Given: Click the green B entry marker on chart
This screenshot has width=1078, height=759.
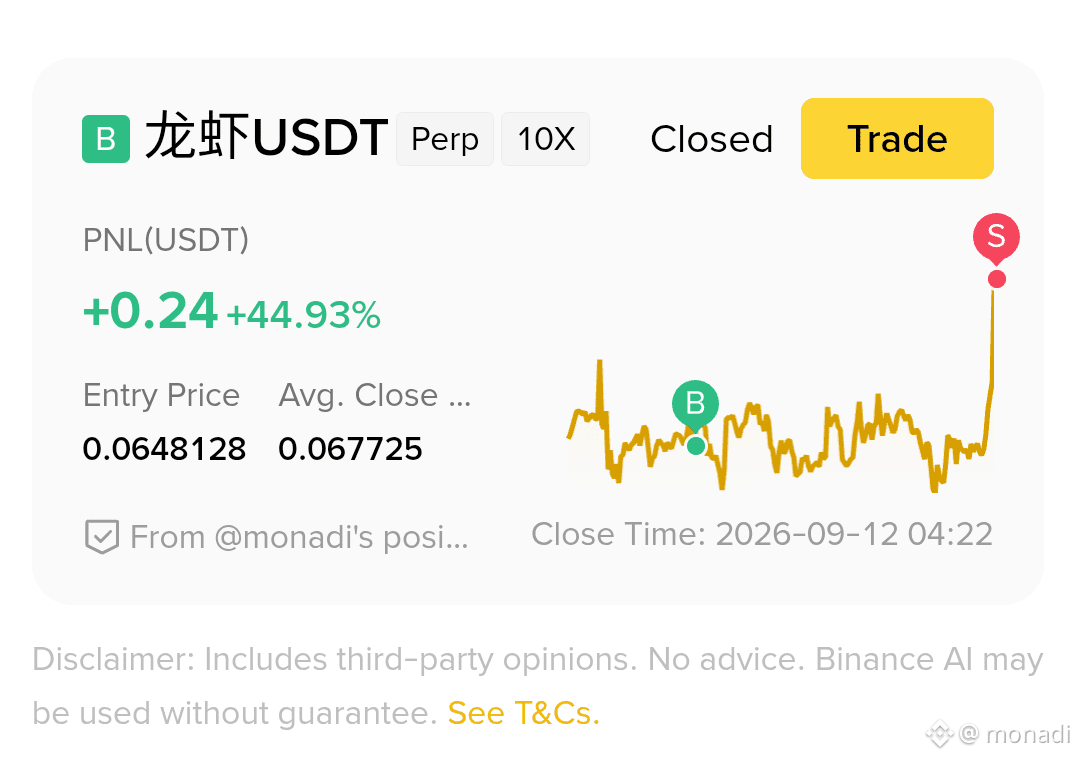Looking at the screenshot, I should pyautogui.click(x=695, y=404).
